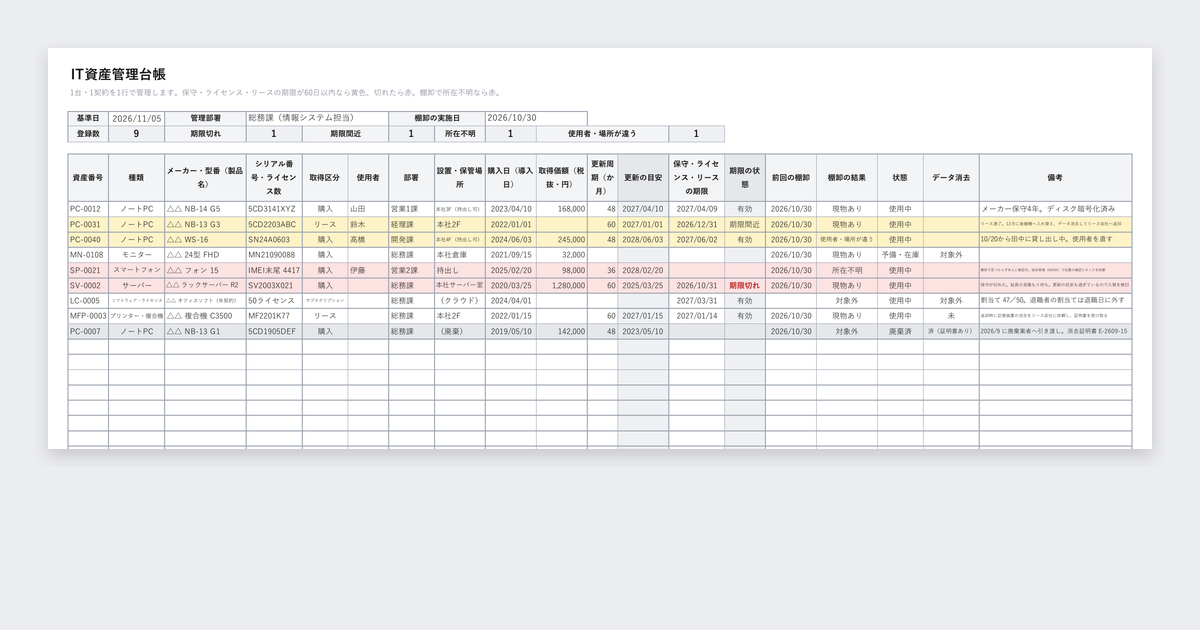This screenshot has height=630, width=1200.
Task: Select the '更新の目安' column header
Action: click(643, 177)
